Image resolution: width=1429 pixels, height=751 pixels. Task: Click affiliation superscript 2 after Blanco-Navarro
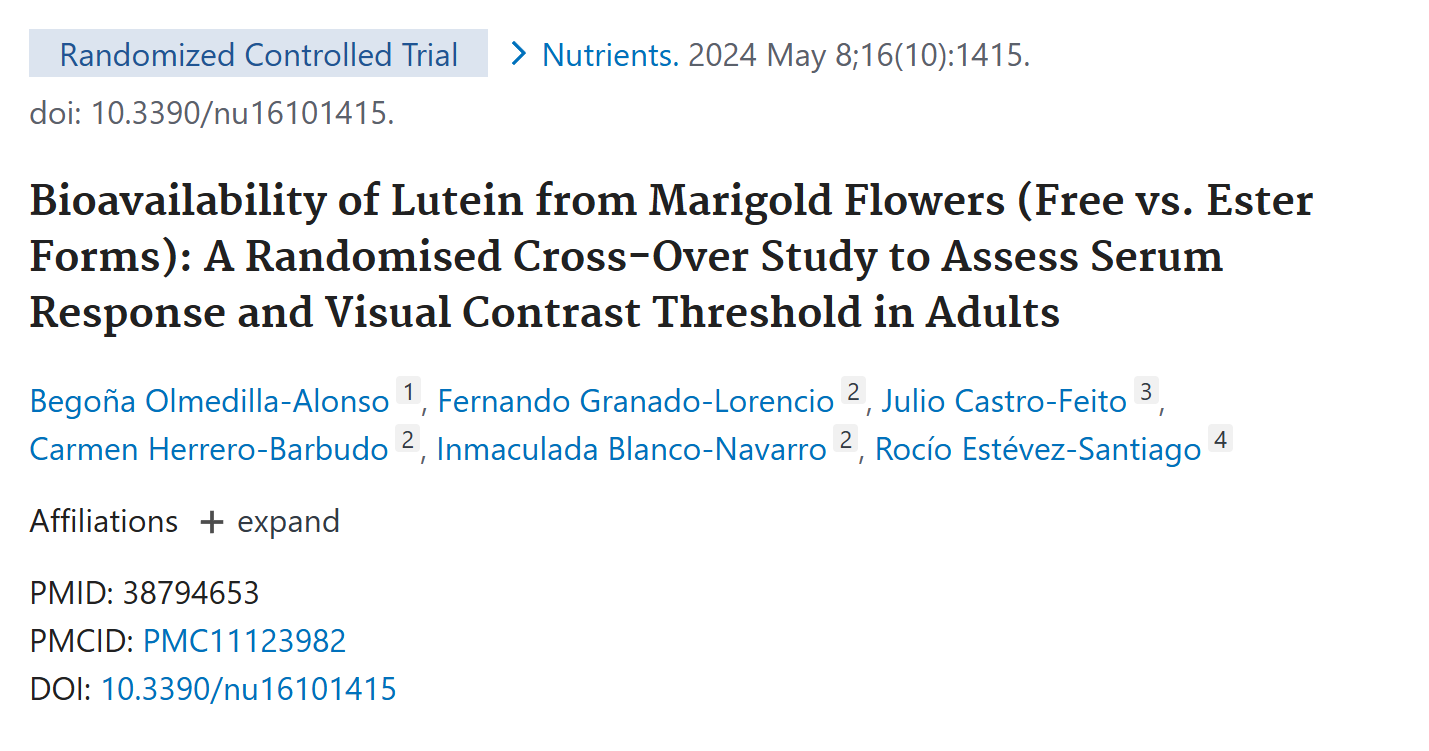846,439
